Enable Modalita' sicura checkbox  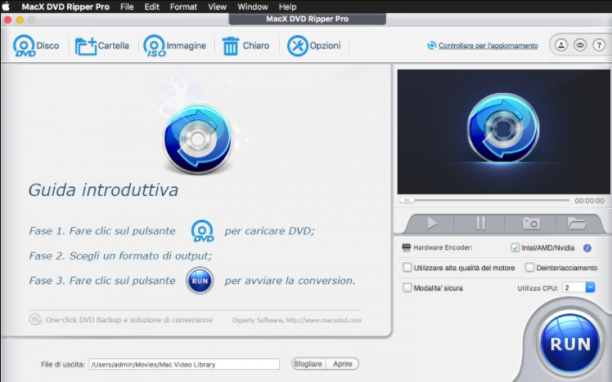point(407,288)
